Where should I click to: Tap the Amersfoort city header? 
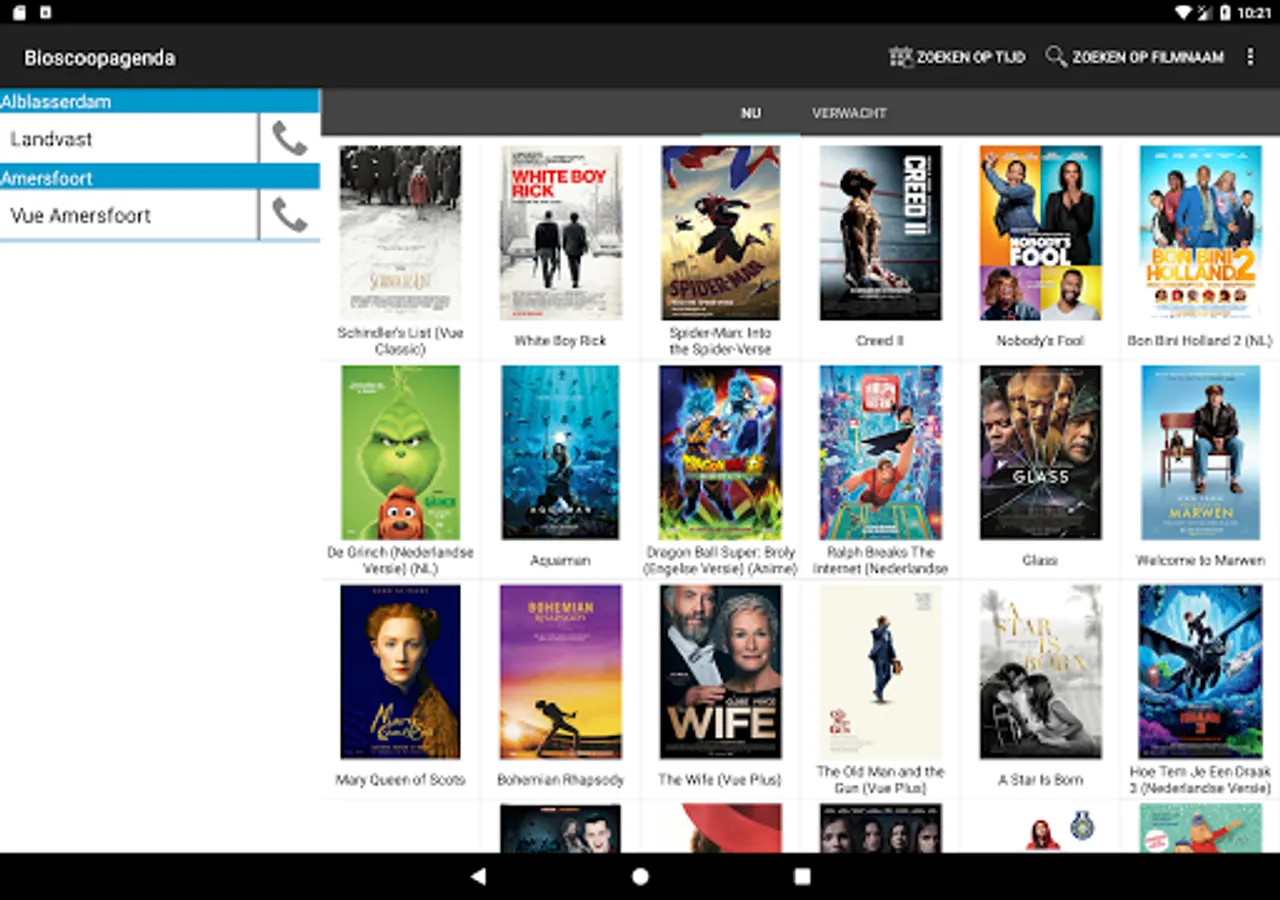pos(160,178)
